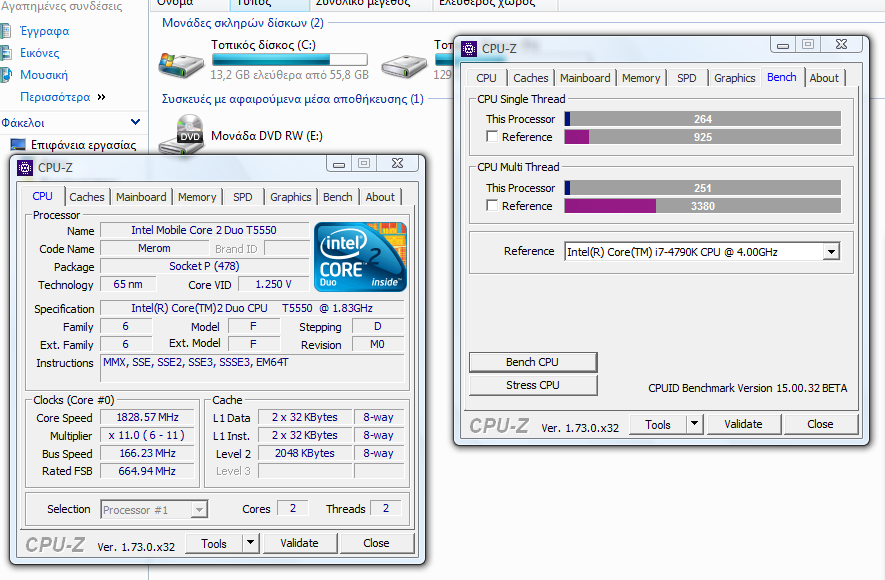Expand the More (Περισσότερα) favorites arrows
This screenshot has height=580, width=885.
point(102,97)
